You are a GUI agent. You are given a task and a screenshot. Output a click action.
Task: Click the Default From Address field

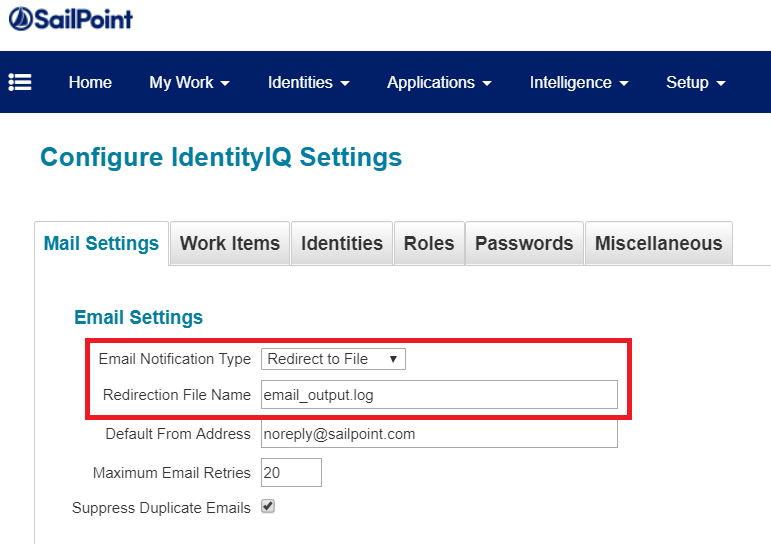438,434
